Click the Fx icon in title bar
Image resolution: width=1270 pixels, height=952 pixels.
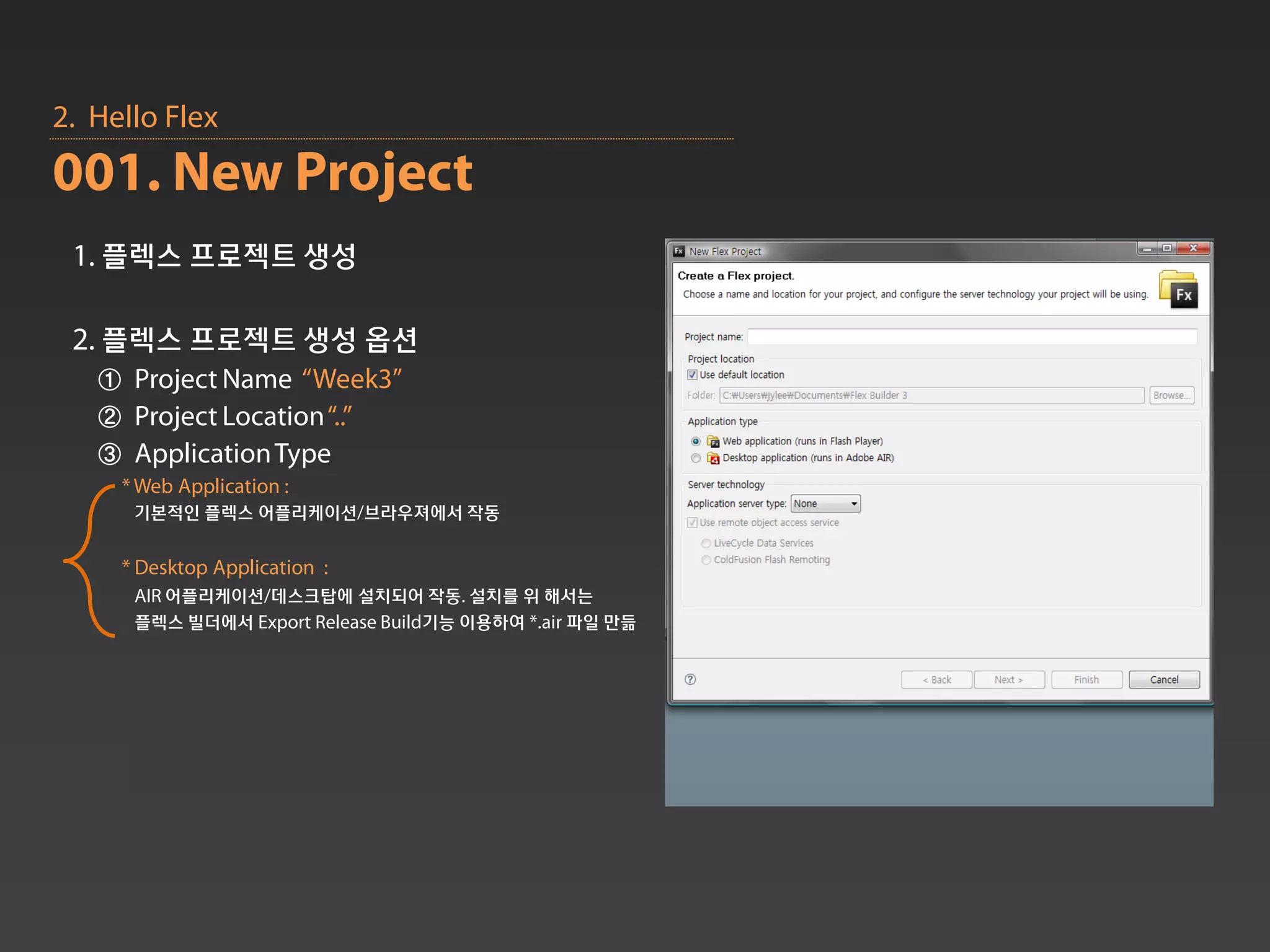(679, 251)
